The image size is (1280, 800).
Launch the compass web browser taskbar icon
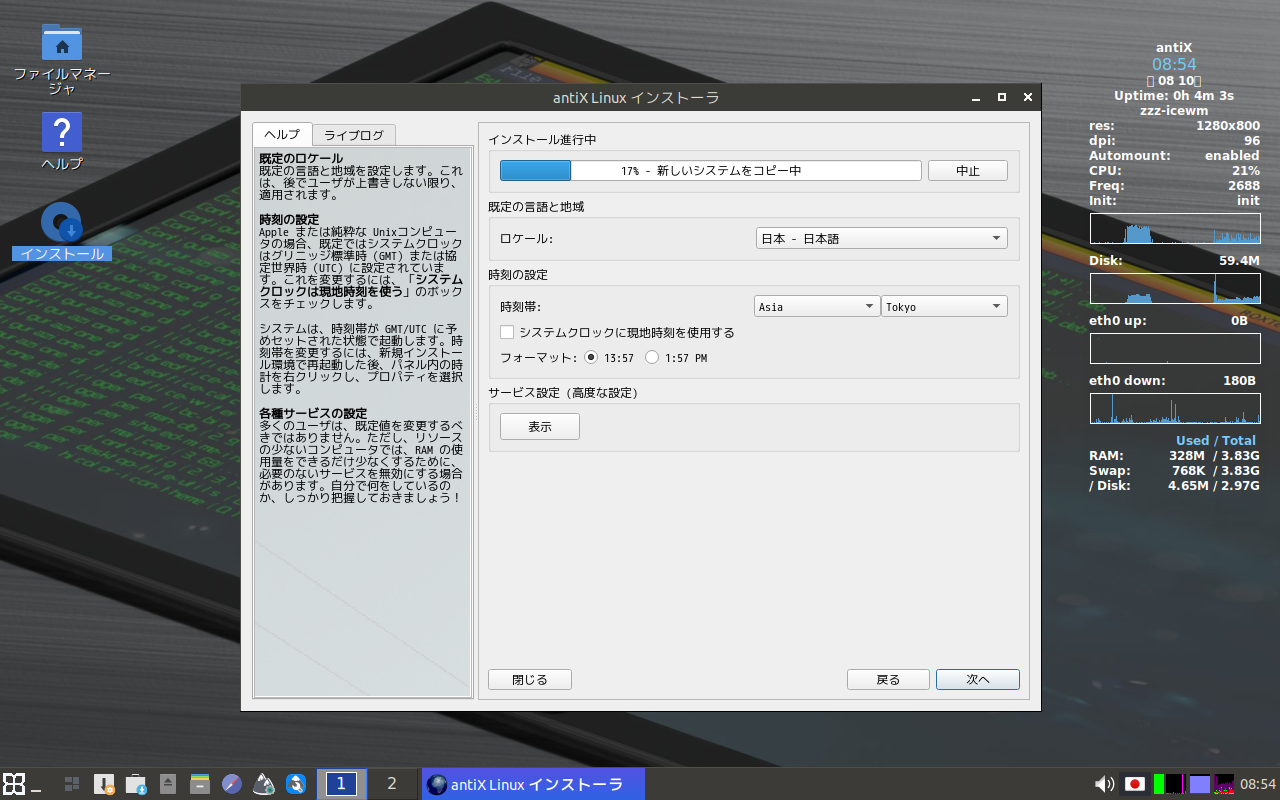coord(232,784)
